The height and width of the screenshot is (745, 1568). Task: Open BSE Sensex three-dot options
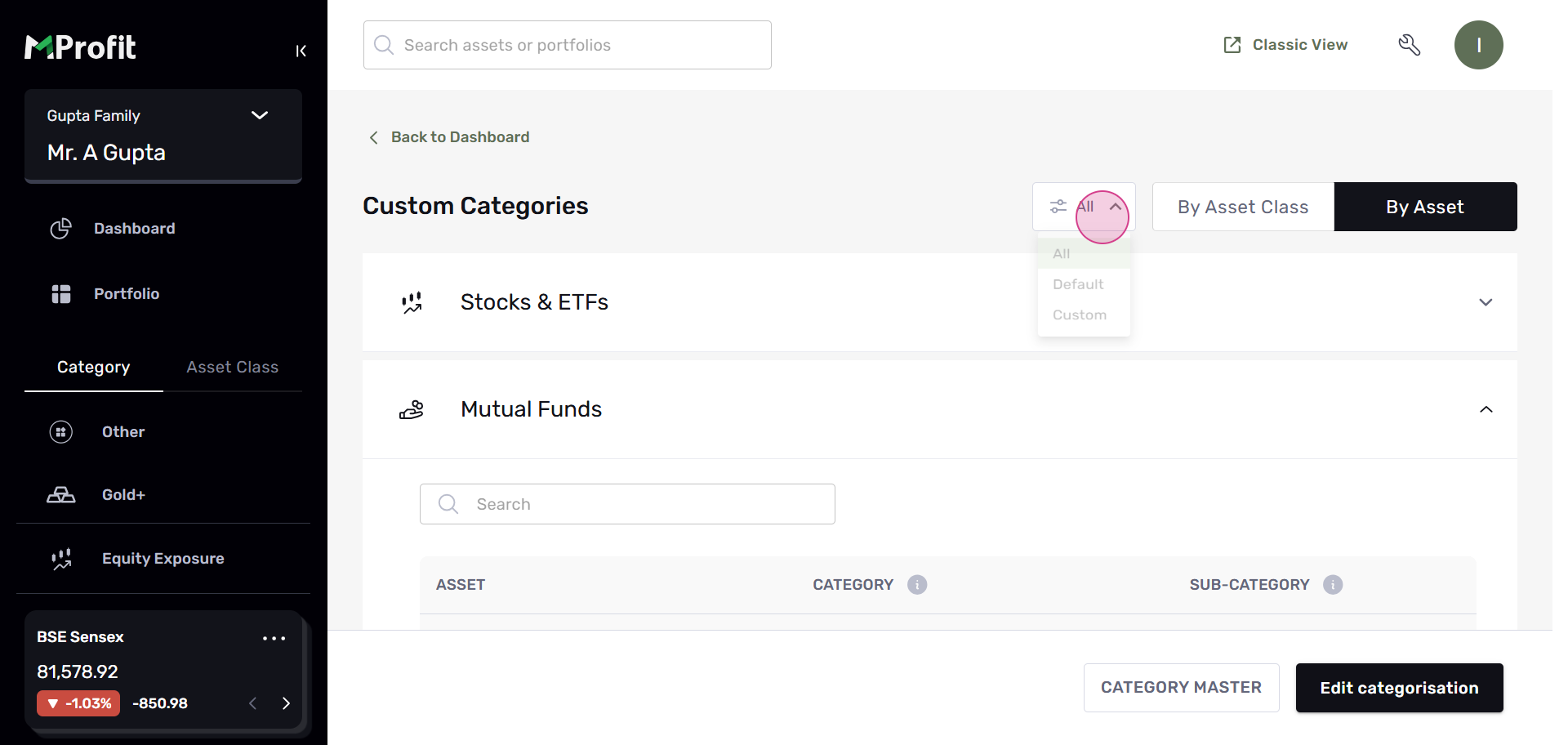(274, 638)
